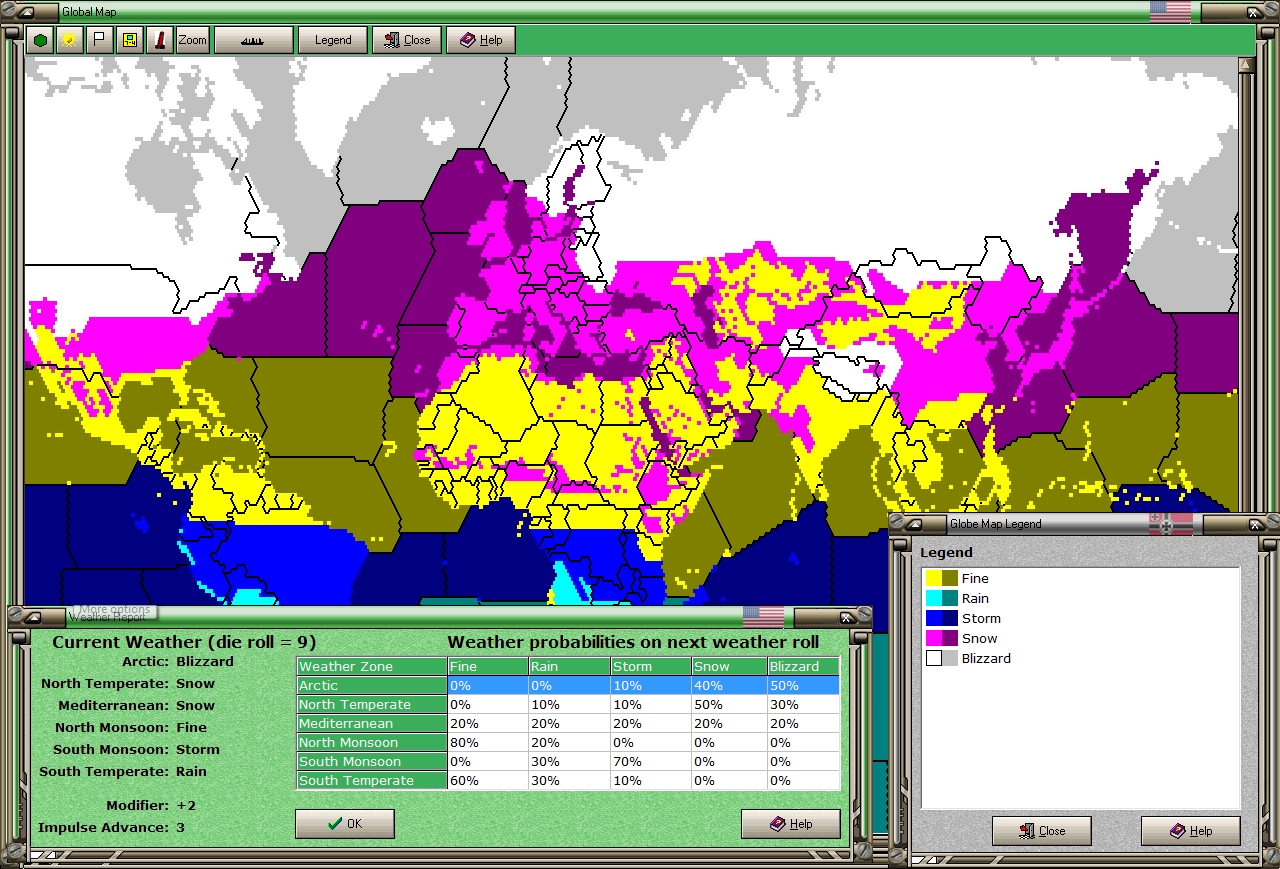Viewport: 1280px width, 869px height.
Task: Click the Fine label in the legend list
Action: pos(975,578)
